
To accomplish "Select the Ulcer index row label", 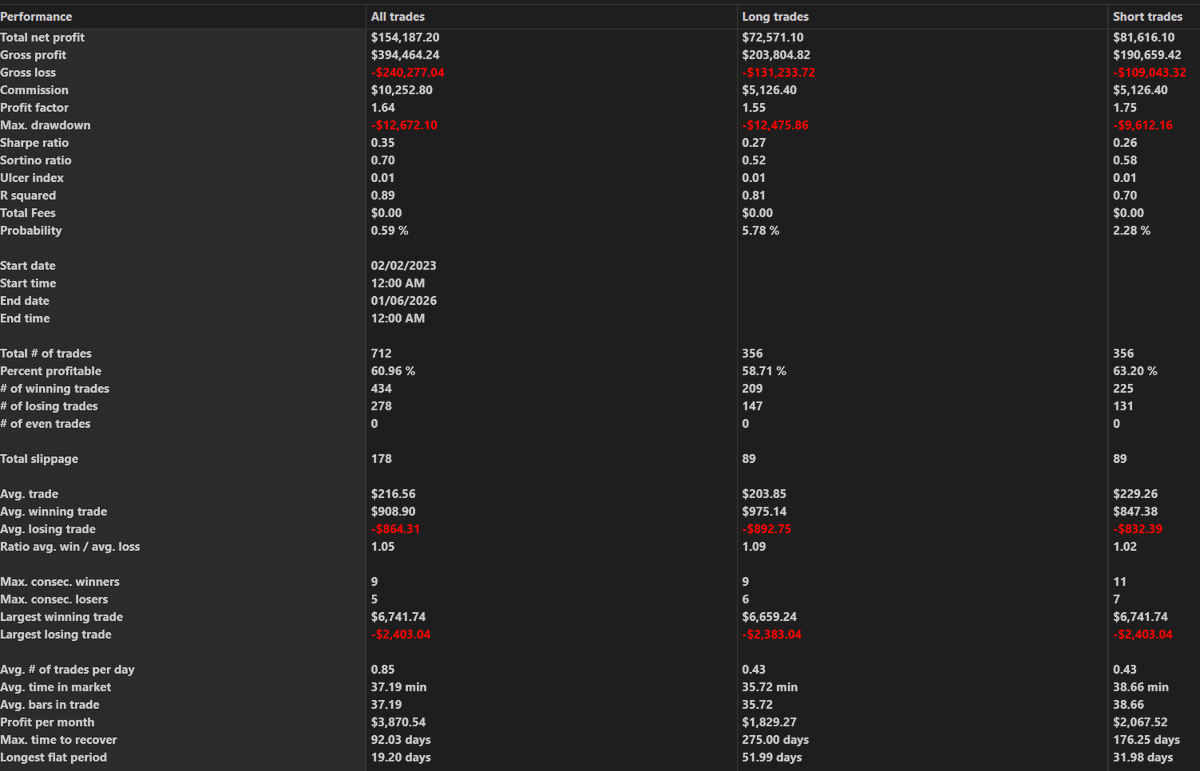I will 31,177.
